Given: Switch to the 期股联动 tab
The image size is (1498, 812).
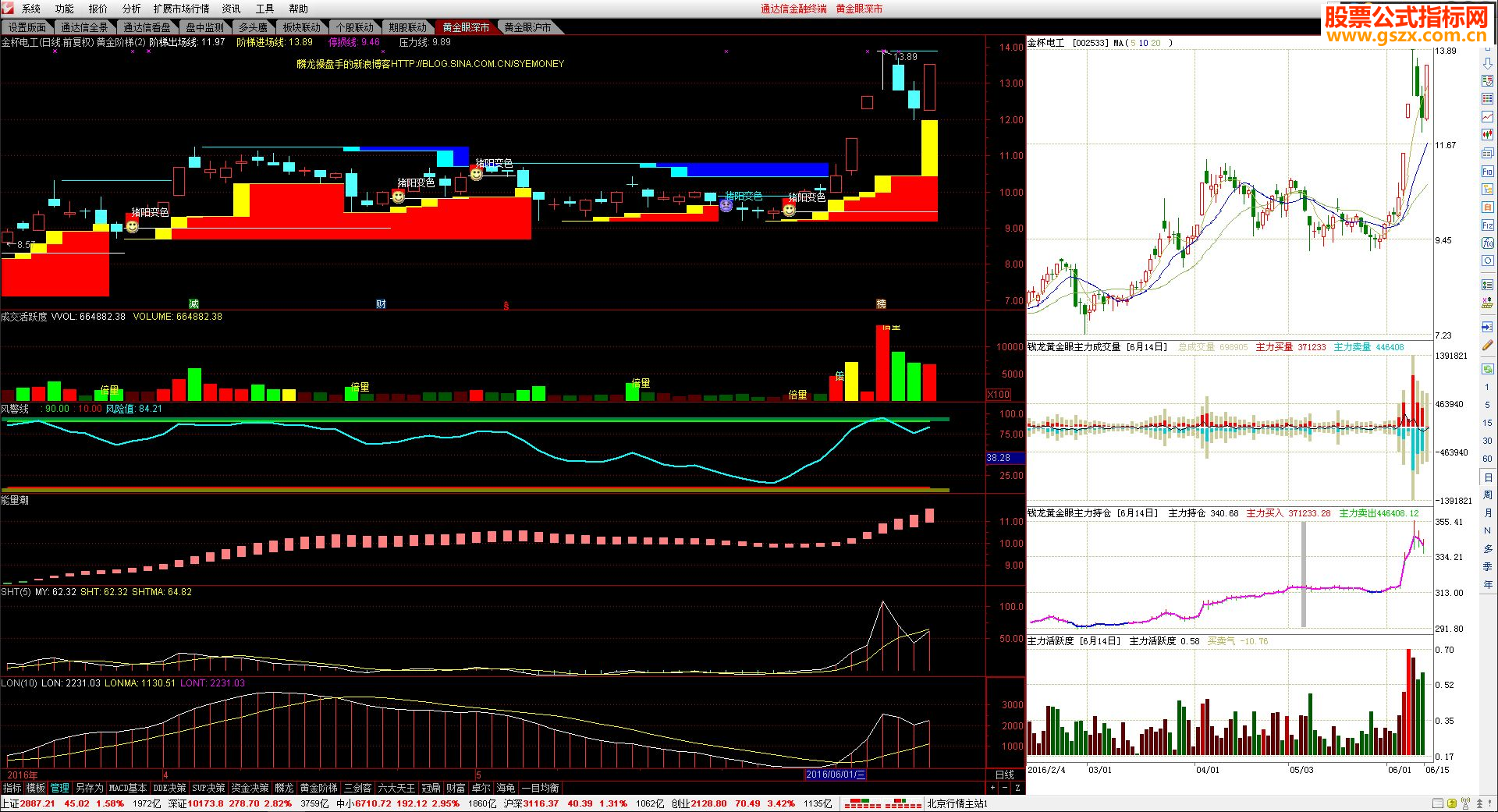Looking at the screenshot, I should click(407, 27).
